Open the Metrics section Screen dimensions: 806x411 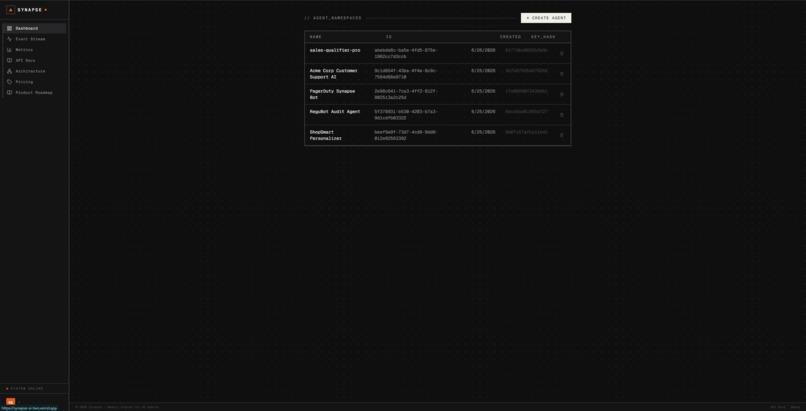coord(34,50)
